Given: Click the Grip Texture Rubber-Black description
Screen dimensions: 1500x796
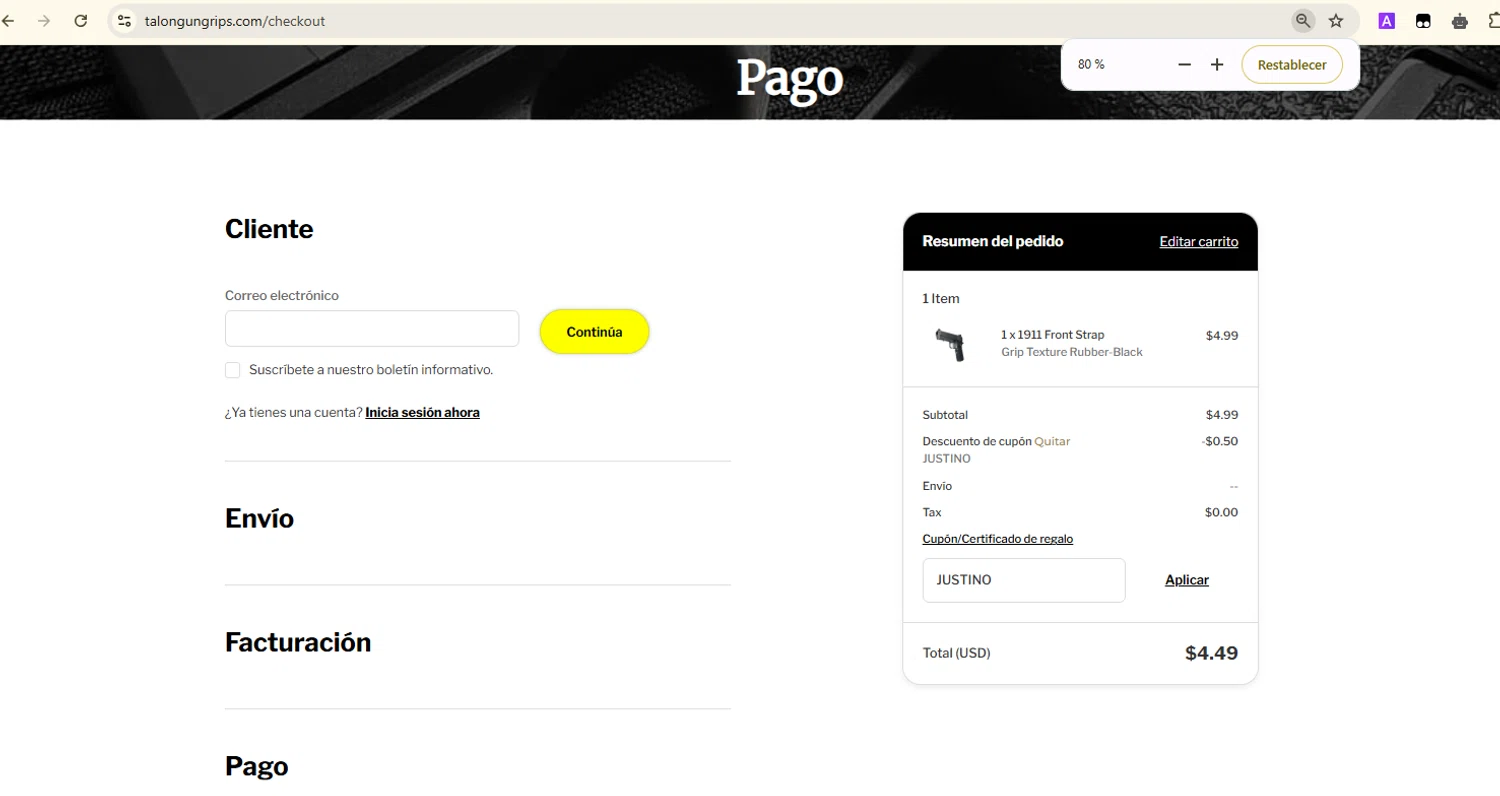Looking at the screenshot, I should click(1071, 352).
